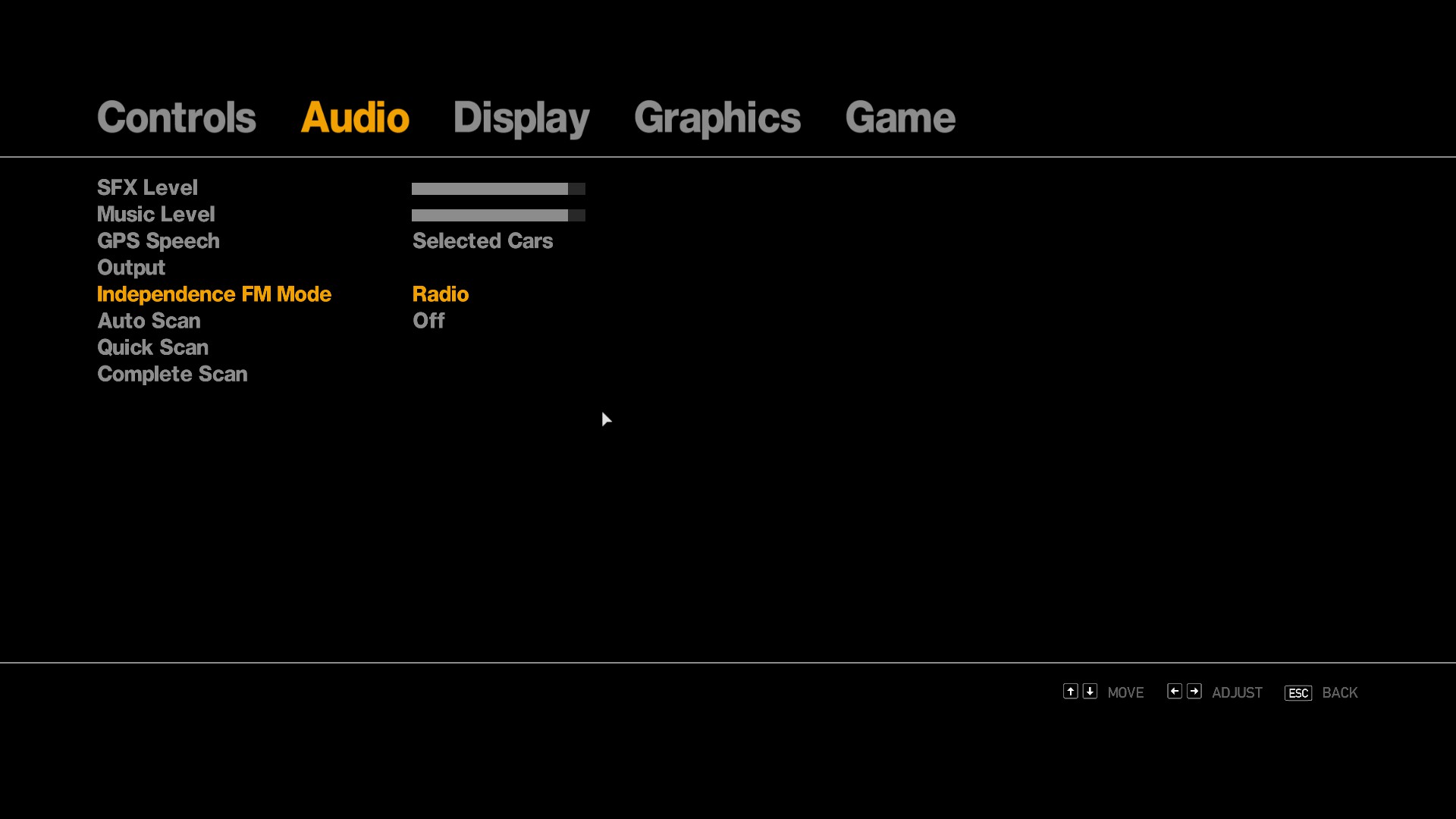
Task: Adjust the SFX Level slider bar
Action: (x=497, y=189)
